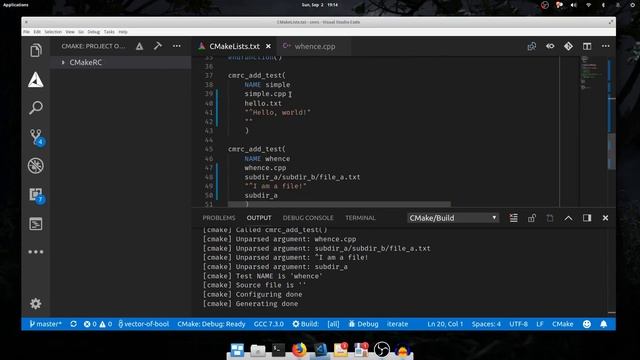Click Ln 20, Col 1 in status bar
Screen dimensions: 640x360
tap(445, 324)
